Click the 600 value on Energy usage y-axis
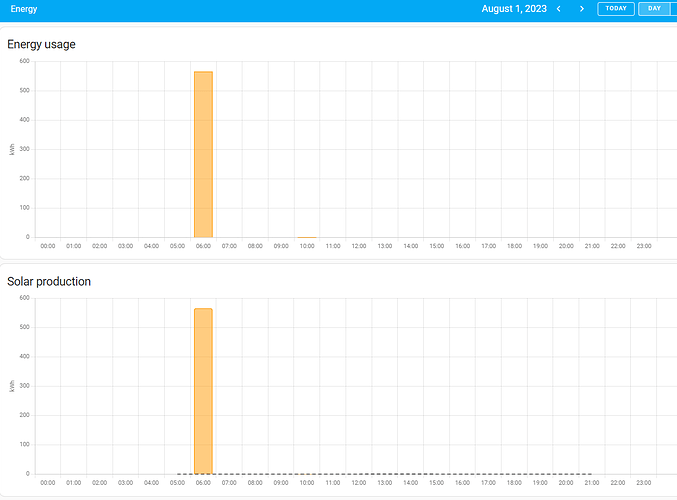This screenshot has width=677, height=500. tap(25, 61)
